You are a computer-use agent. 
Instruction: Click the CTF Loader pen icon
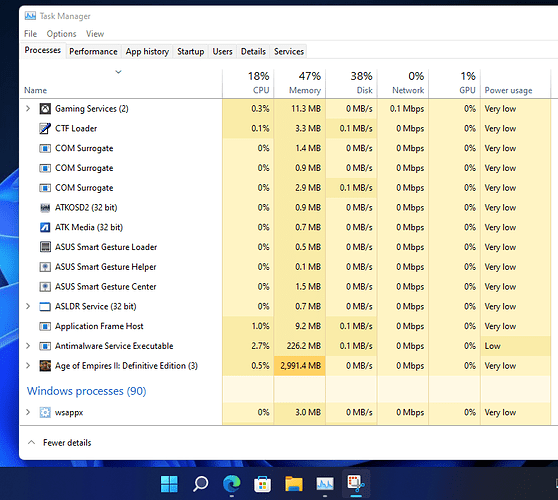[x=45, y=128]
